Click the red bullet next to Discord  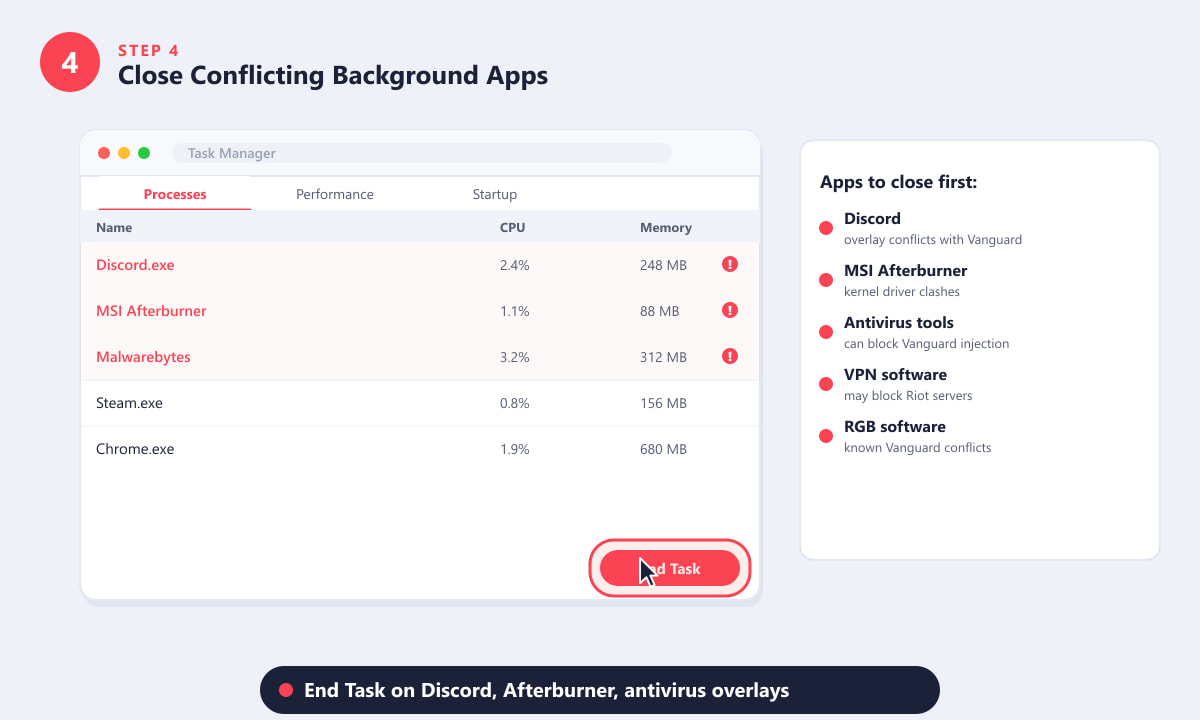click(x=826, y=228)
